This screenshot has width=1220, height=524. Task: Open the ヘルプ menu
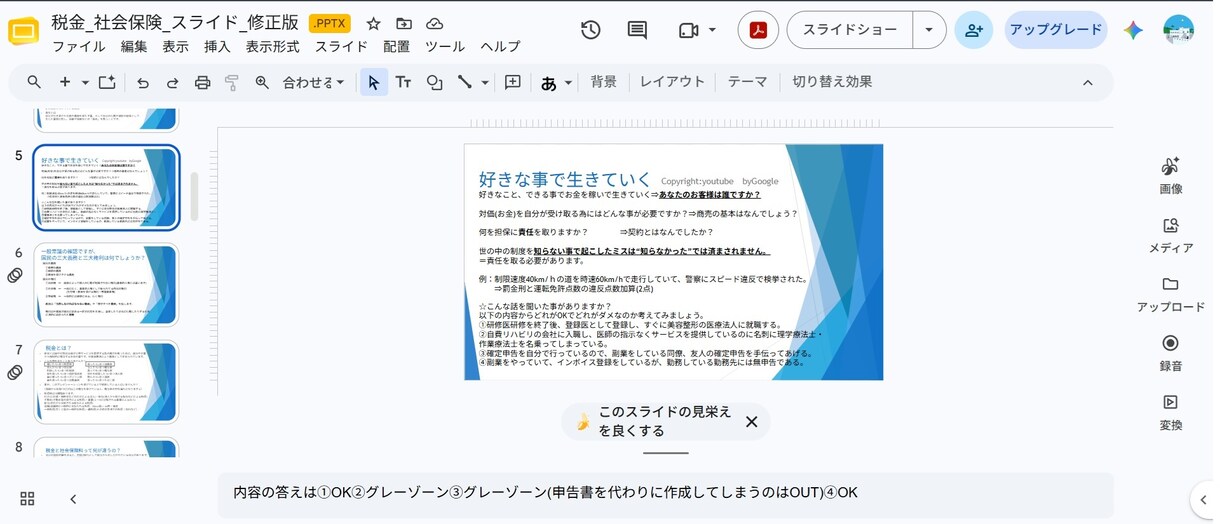(x=500, y=47)
